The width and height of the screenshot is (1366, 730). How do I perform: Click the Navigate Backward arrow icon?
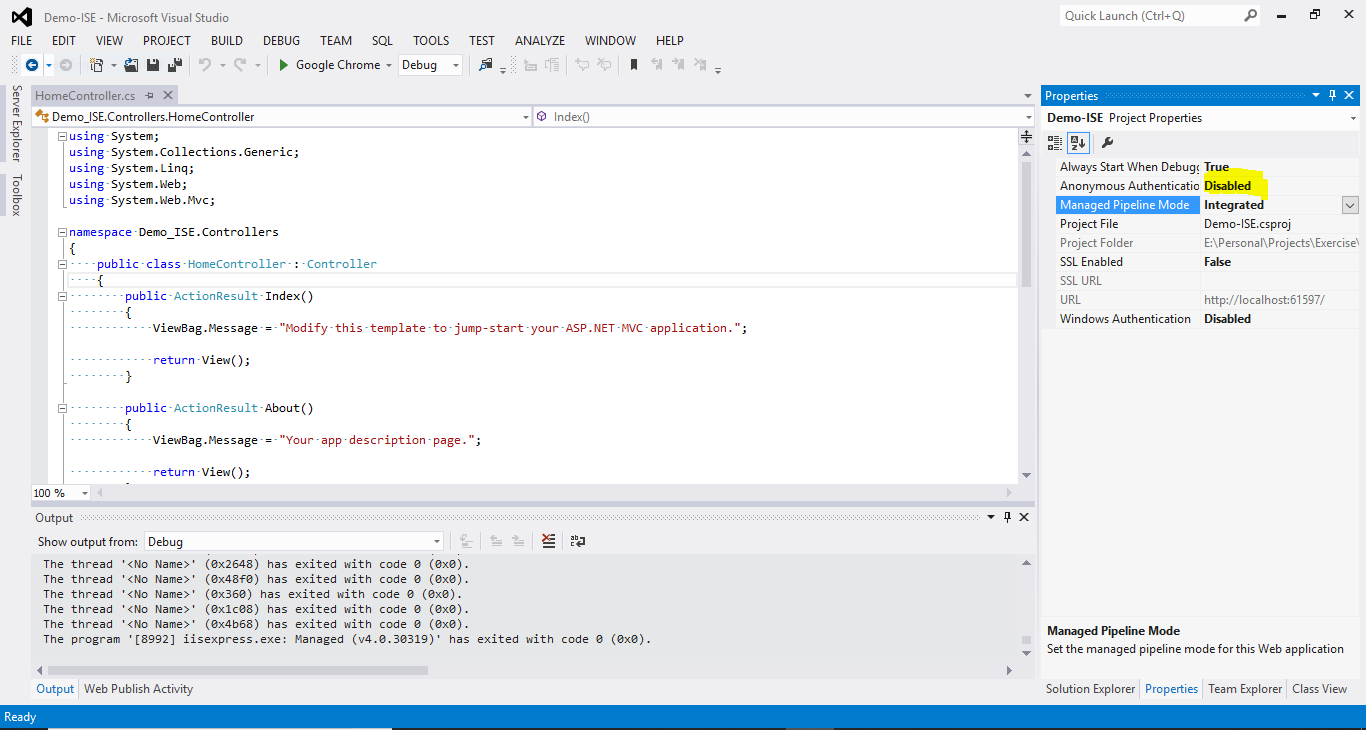(32, 65)
